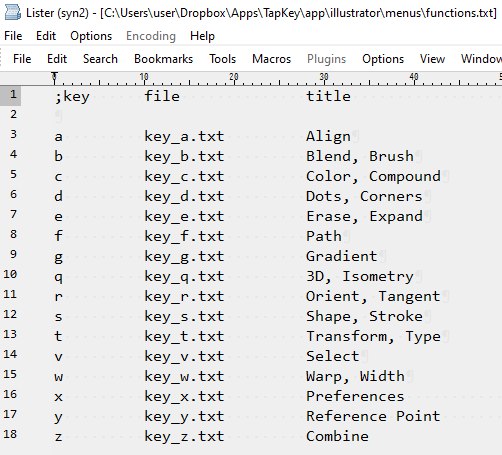This screenshot has width=502, height=455.
Task: Click the word 'Path'
Action: pos(324,236)
